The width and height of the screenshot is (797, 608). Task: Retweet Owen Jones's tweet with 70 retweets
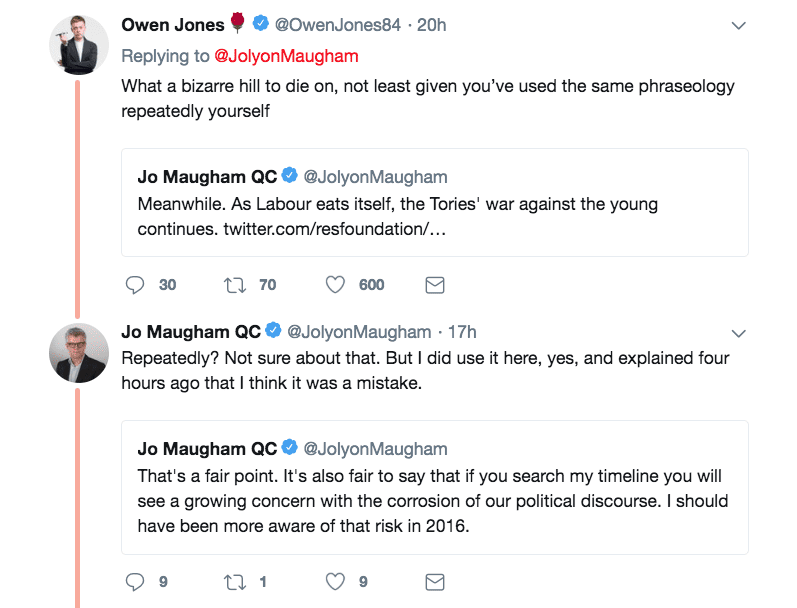click(235, 285)
